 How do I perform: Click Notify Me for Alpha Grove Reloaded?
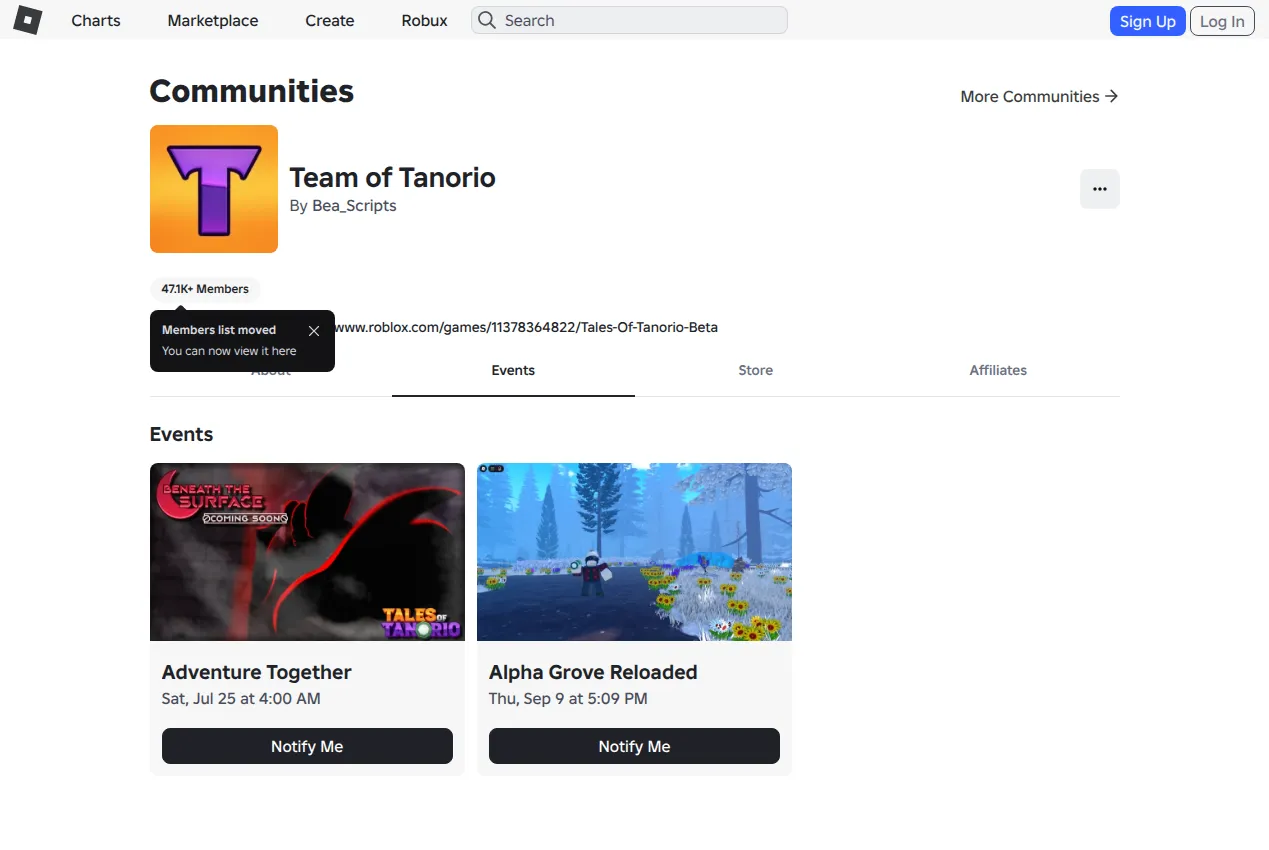tap(634, 746)
